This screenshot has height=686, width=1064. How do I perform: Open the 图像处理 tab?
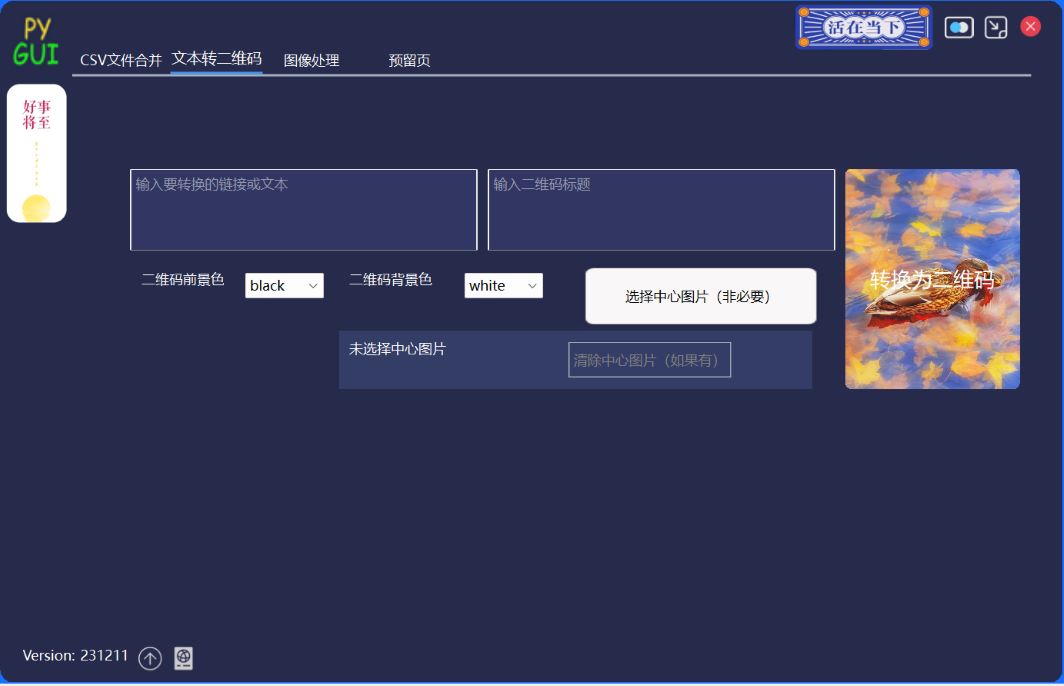[x=310, y=60]
